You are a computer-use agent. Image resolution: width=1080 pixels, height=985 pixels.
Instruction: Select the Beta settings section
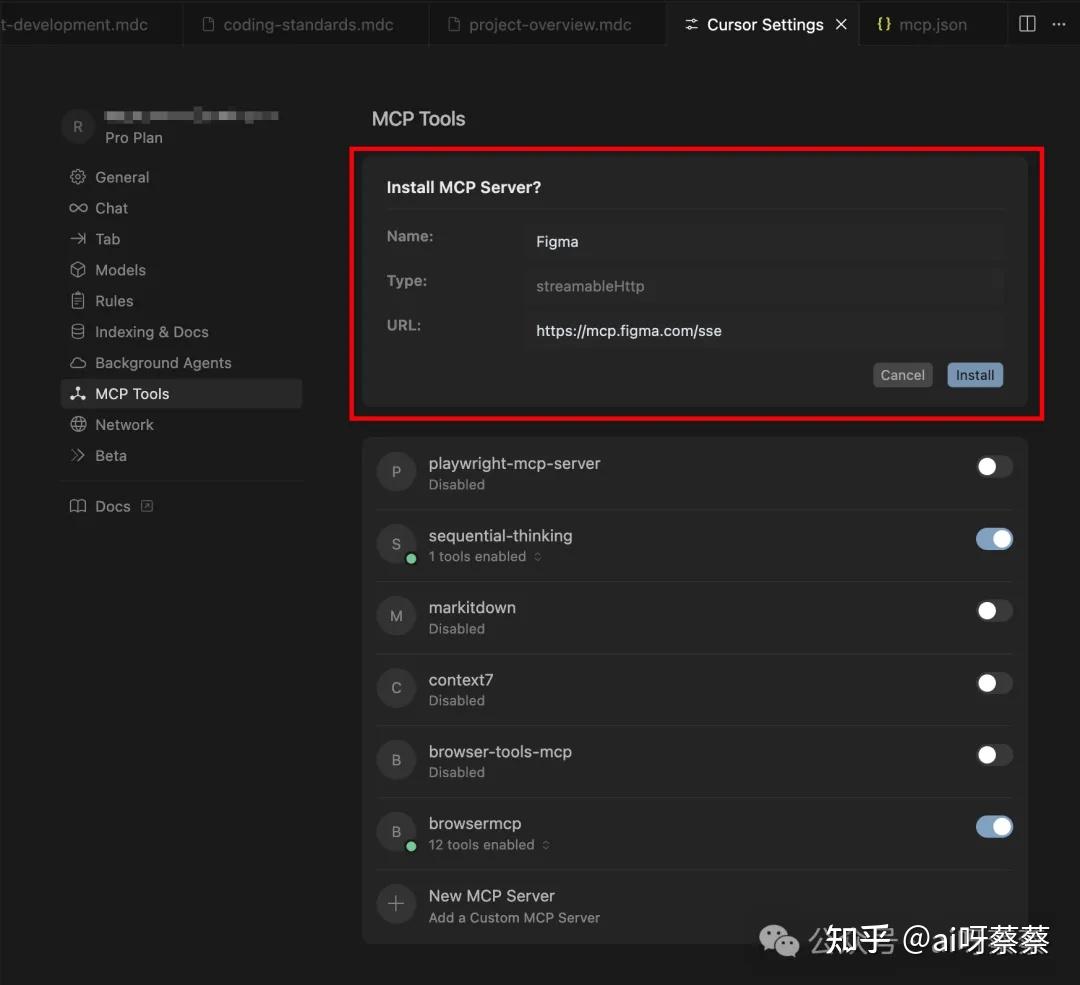point(110,455)
